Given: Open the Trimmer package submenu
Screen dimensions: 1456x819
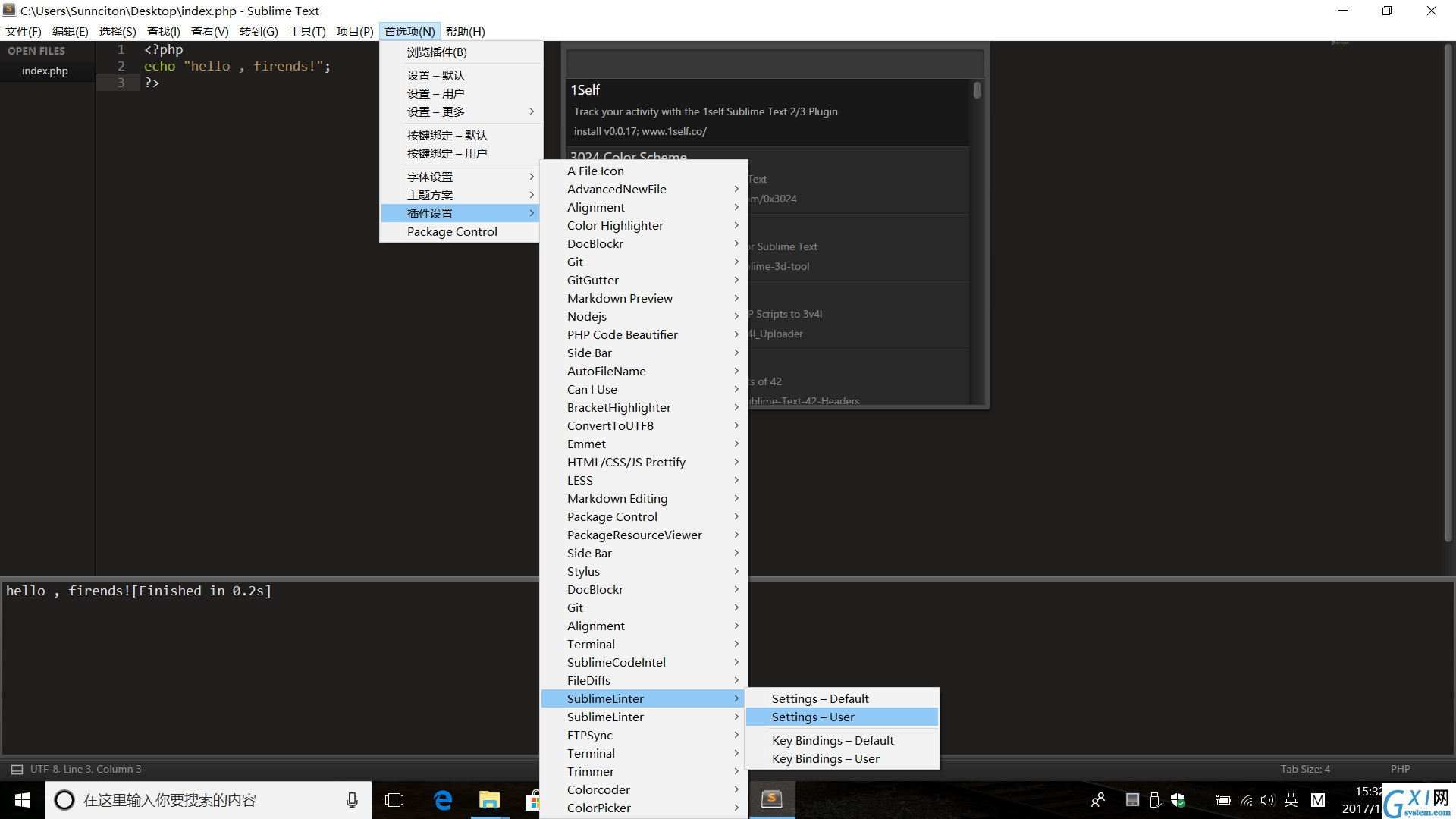Looking at the screenshot, I should pos(645,771).
